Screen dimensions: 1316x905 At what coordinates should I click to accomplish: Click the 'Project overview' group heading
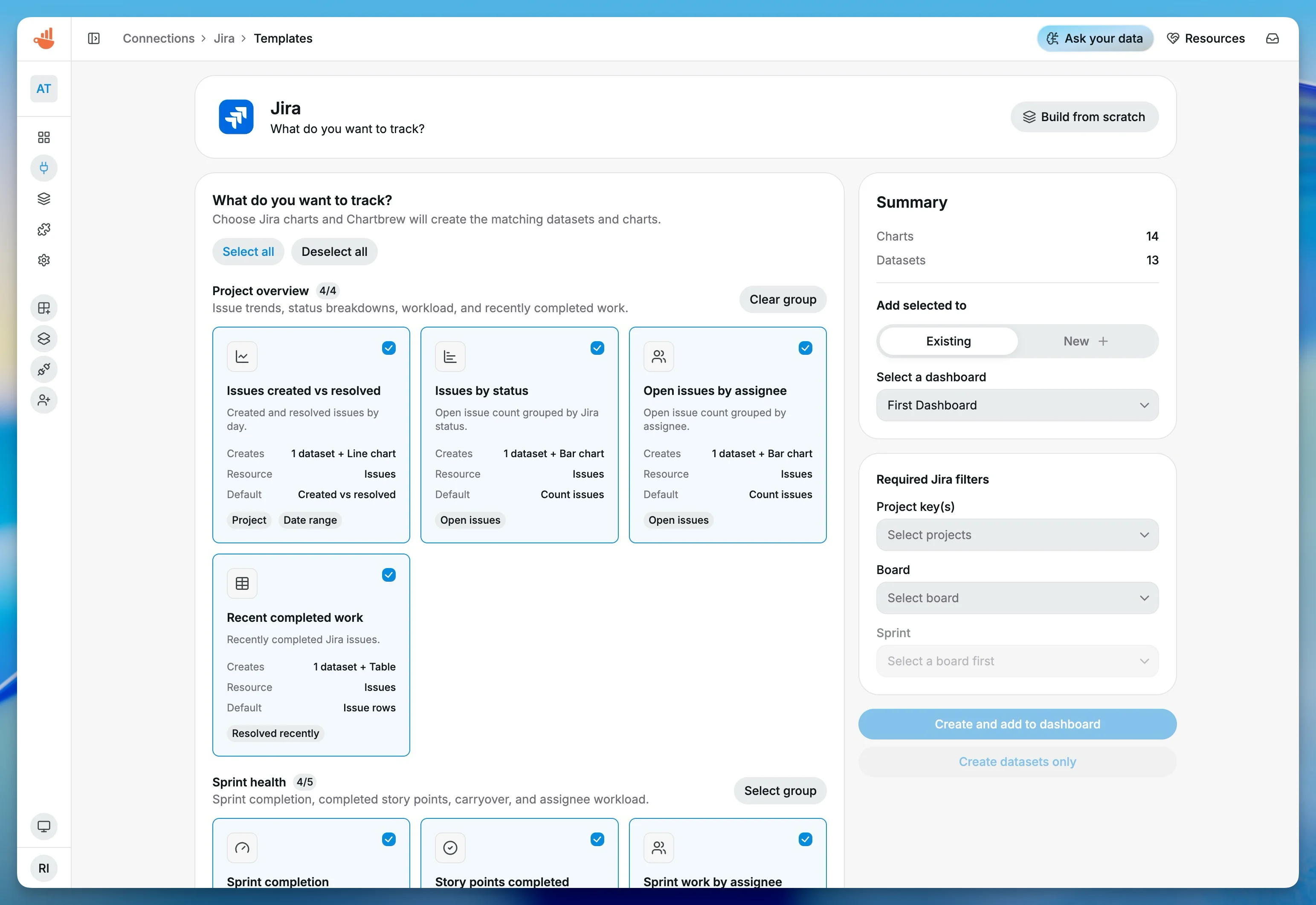pos(260,291)
